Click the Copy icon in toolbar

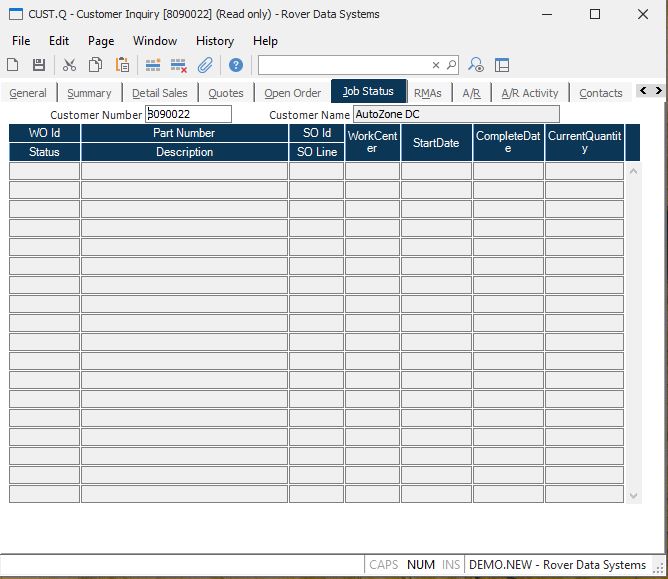(95, 65)
